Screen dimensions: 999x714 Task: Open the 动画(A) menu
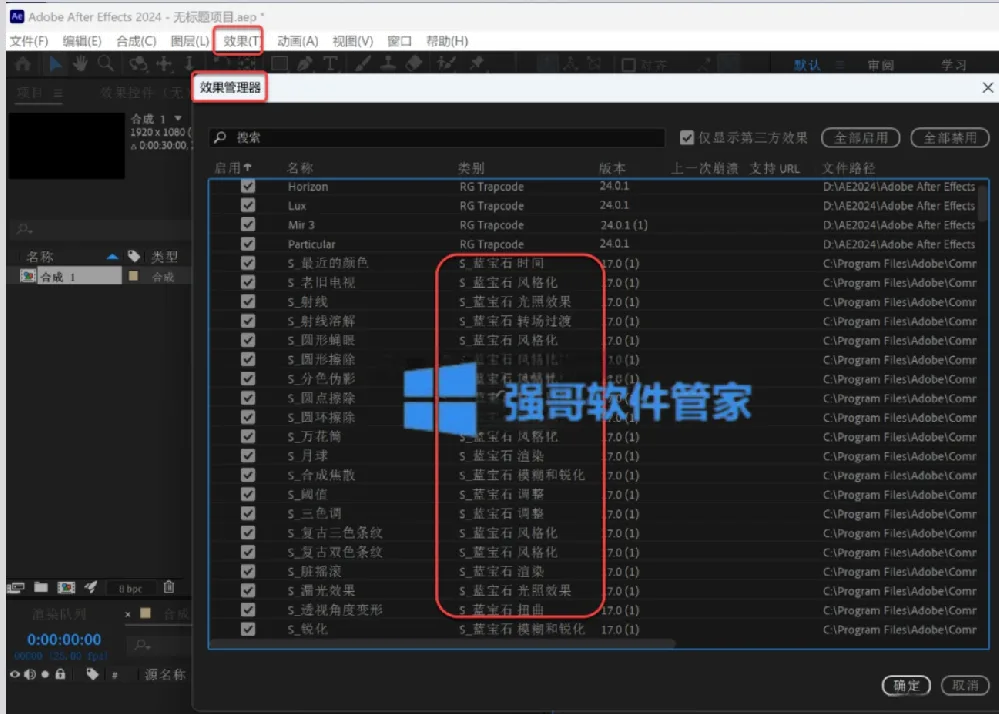pos(298,41)
